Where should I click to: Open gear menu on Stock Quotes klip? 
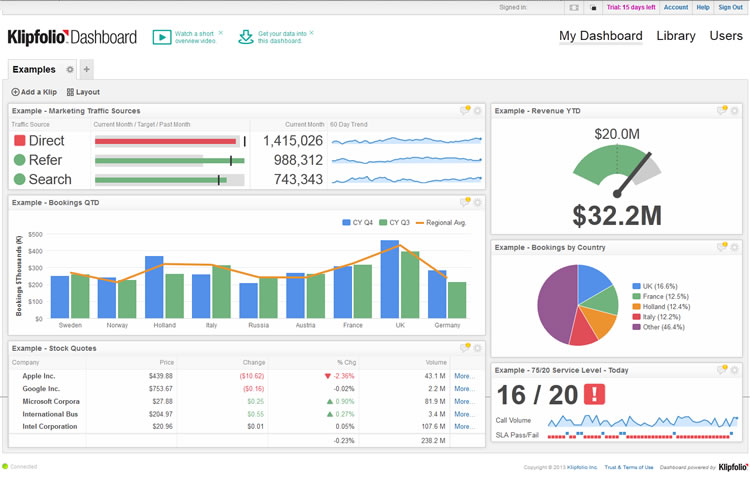click(x=478, y=348)
